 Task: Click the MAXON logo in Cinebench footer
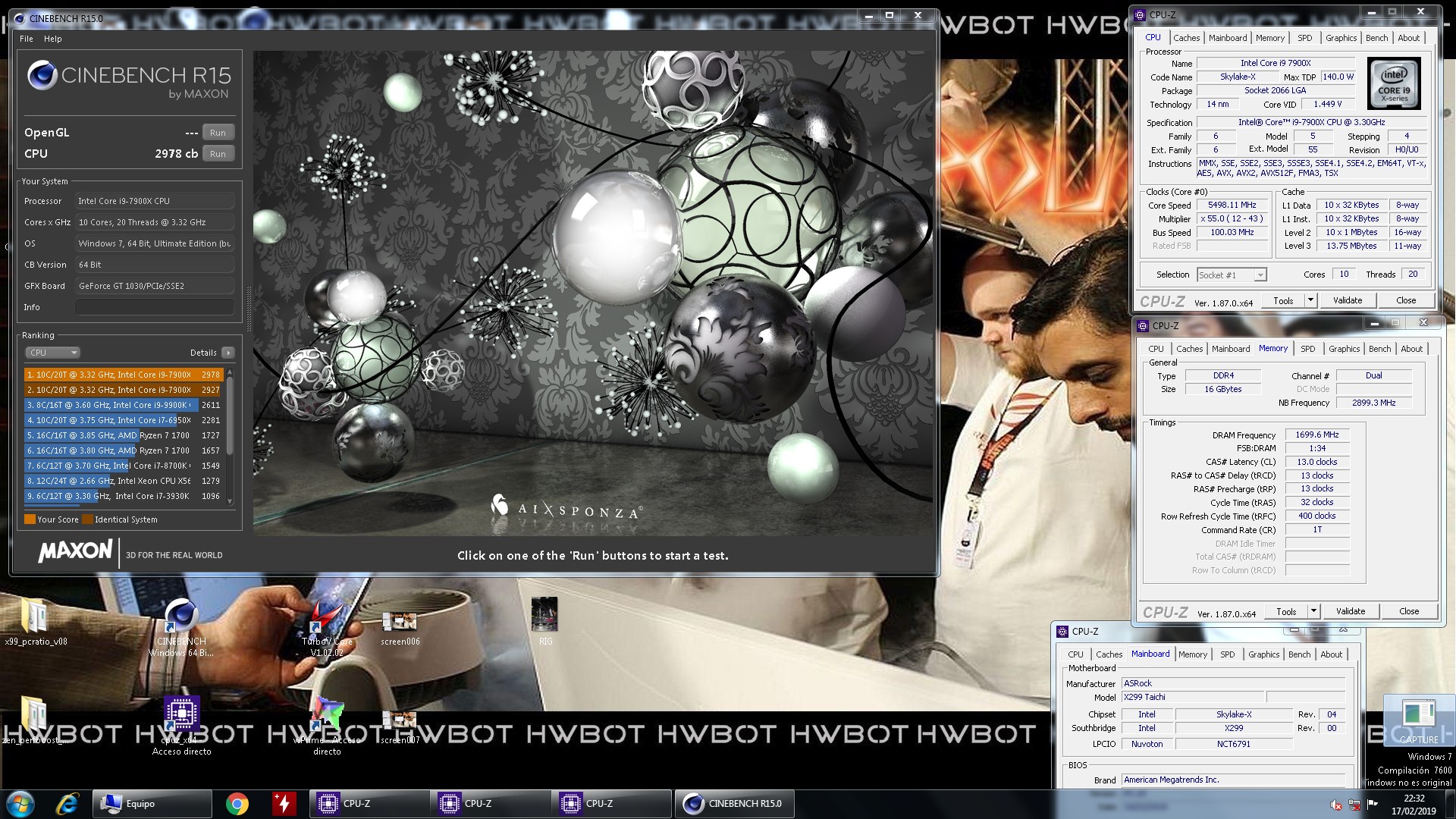(x=75, y=551)
